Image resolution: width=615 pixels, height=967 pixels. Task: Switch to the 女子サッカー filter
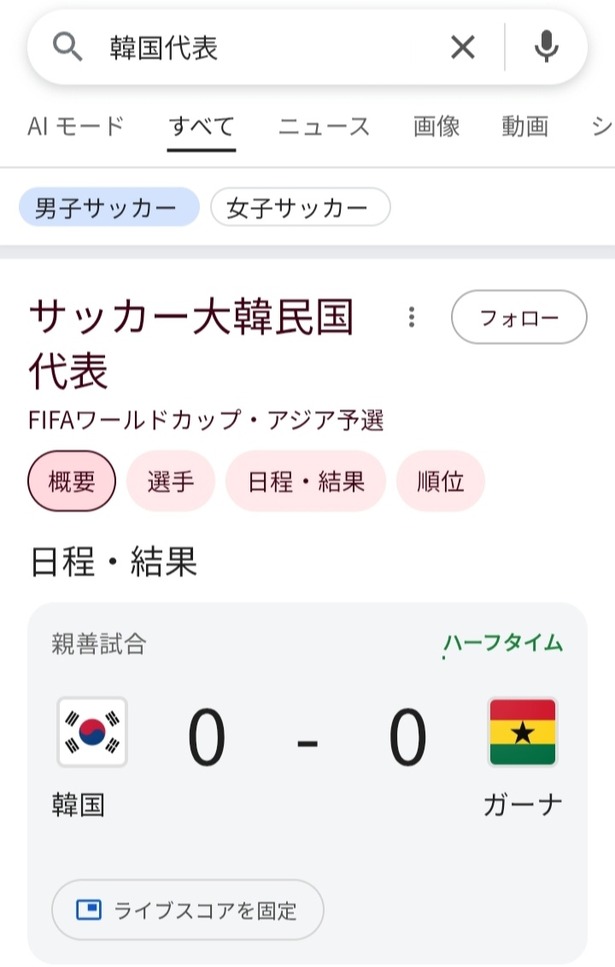tap(301, 207)
